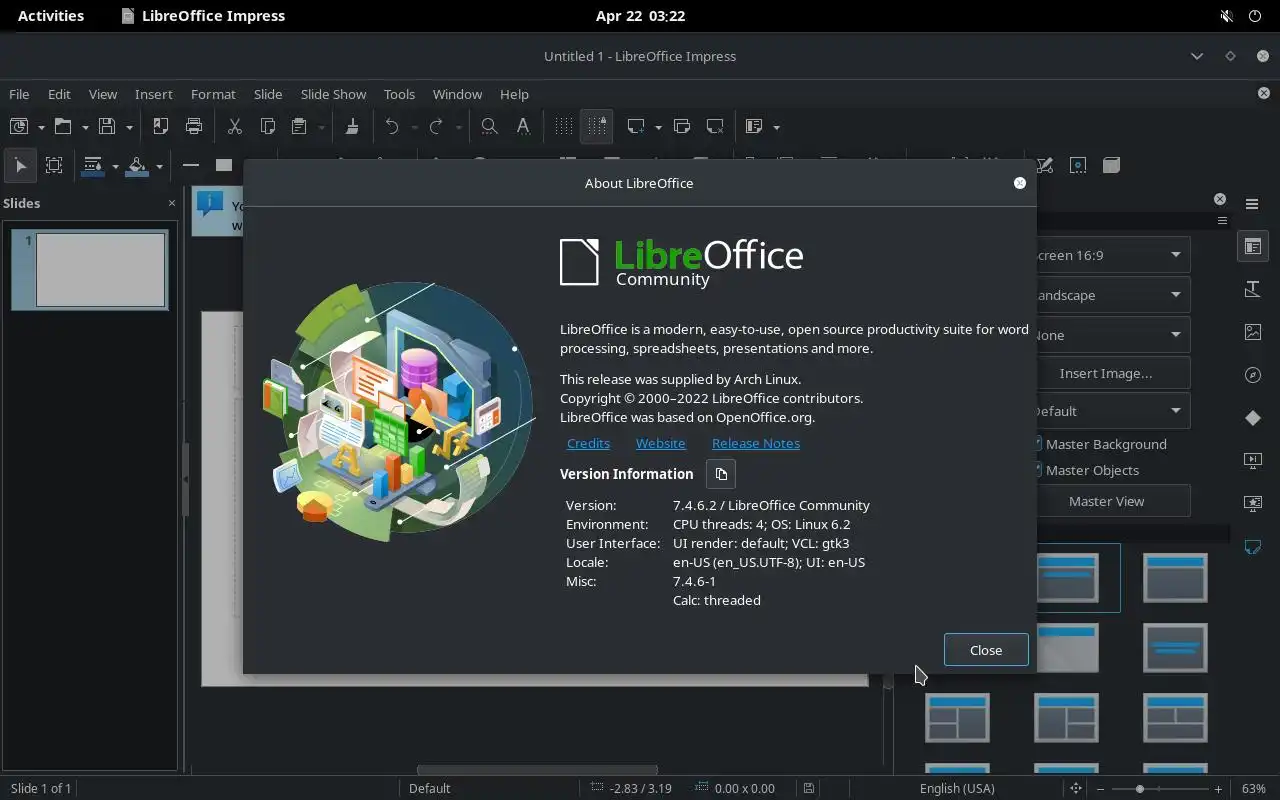The image size is (1280, 800).
Task: Click the New presentation icon in toolbar
Action: (x=19, y=126)
